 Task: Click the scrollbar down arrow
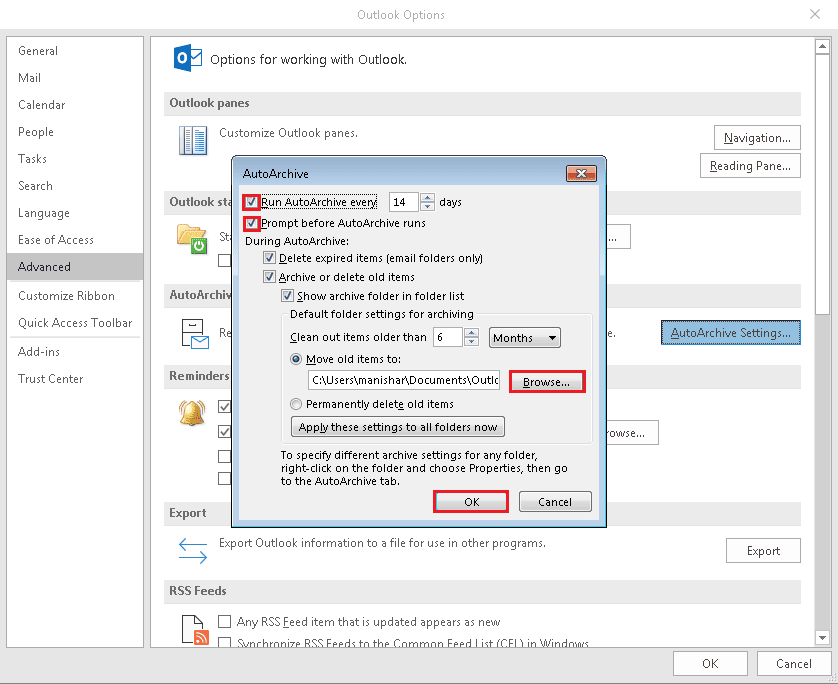pos(822,637)
